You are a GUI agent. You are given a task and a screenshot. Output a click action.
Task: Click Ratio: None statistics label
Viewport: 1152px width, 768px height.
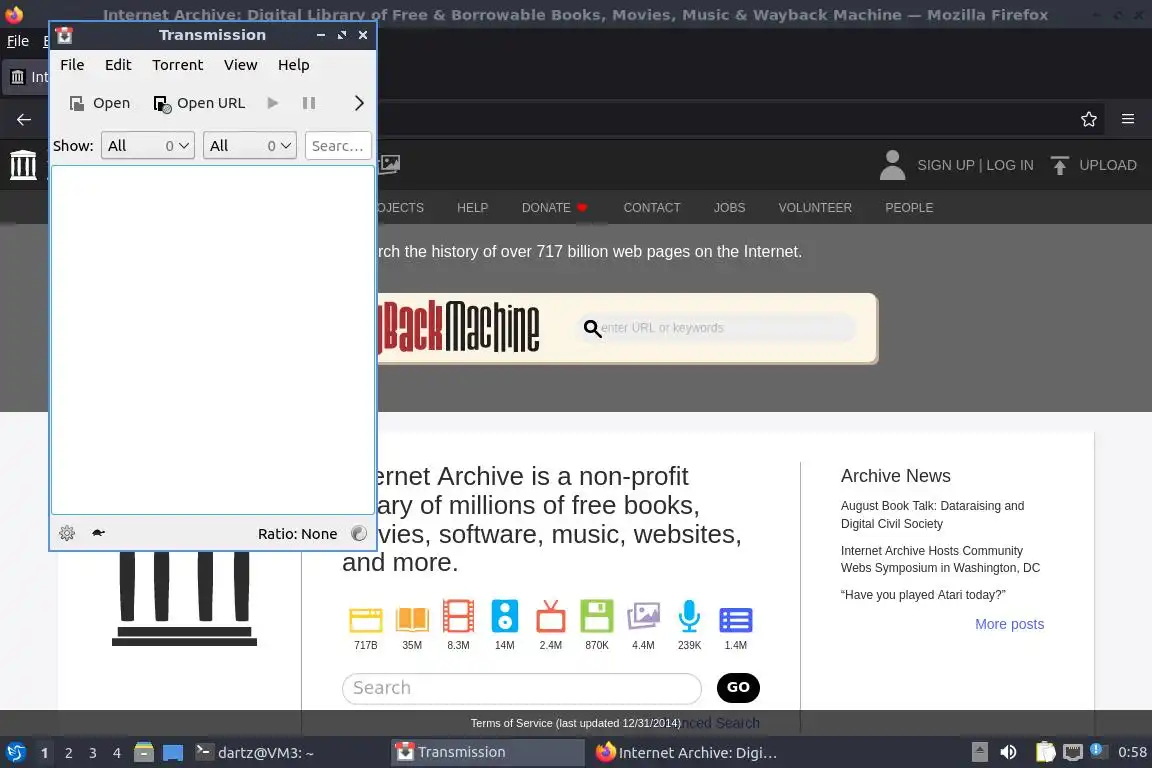[x=298, y=534]
